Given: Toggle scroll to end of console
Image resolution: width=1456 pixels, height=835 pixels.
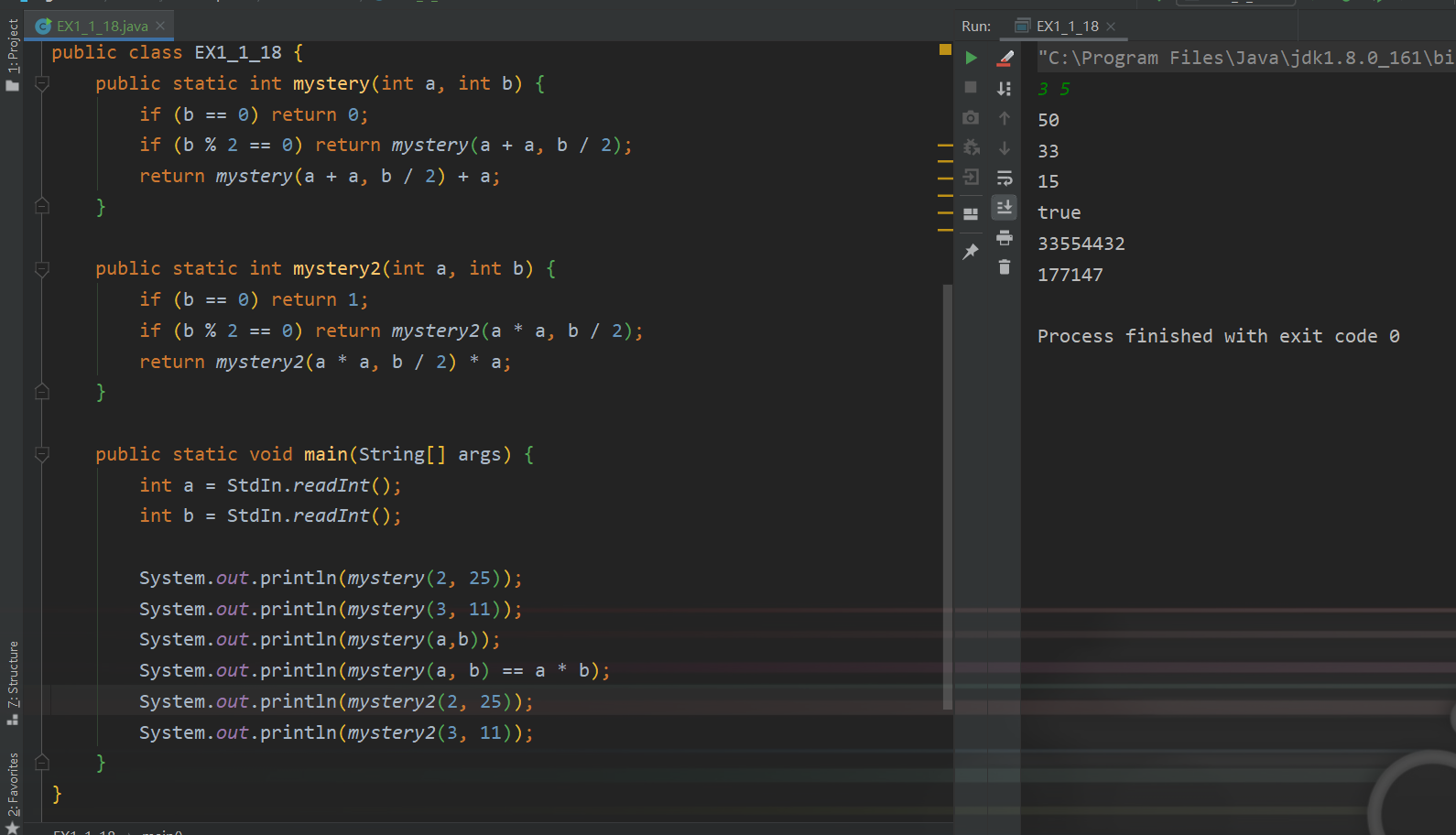Looking at the screenshot, I should tap(1005, 207).
